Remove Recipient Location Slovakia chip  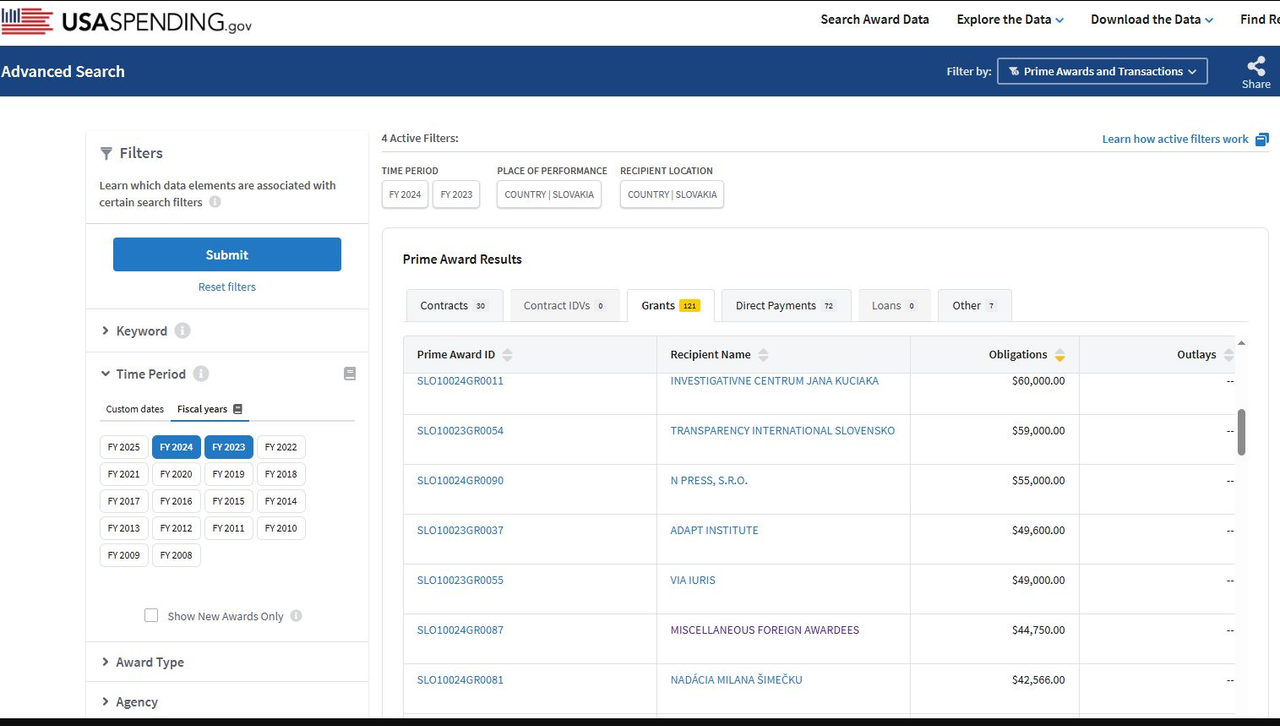(672, 194)
